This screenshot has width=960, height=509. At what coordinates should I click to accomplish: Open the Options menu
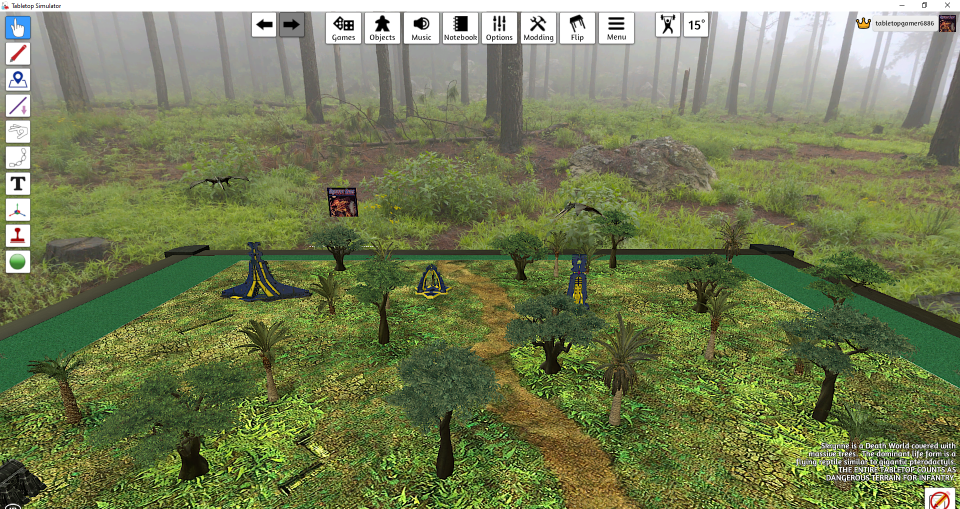point(500,28)
